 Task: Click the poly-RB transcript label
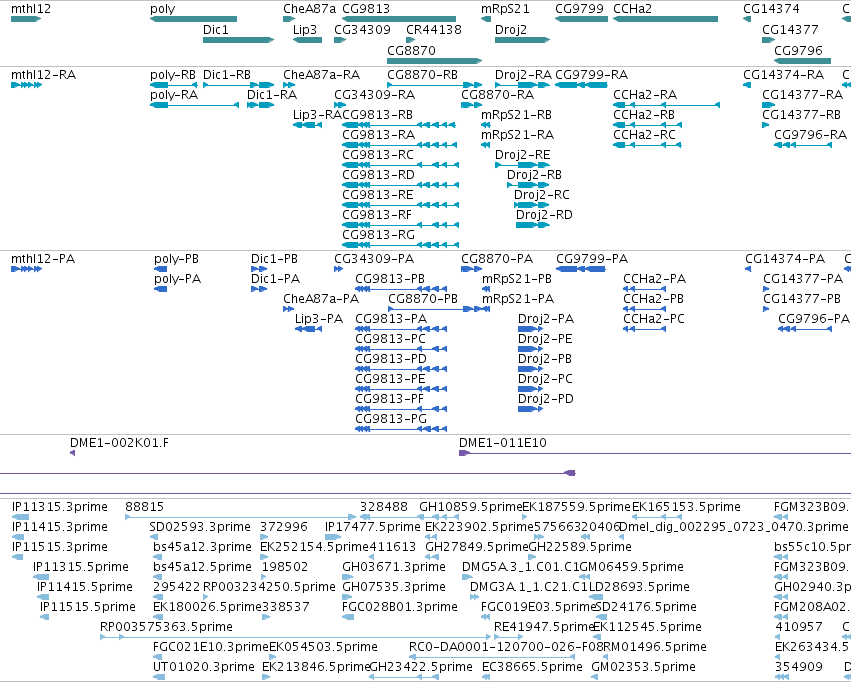tap(173, 75)
